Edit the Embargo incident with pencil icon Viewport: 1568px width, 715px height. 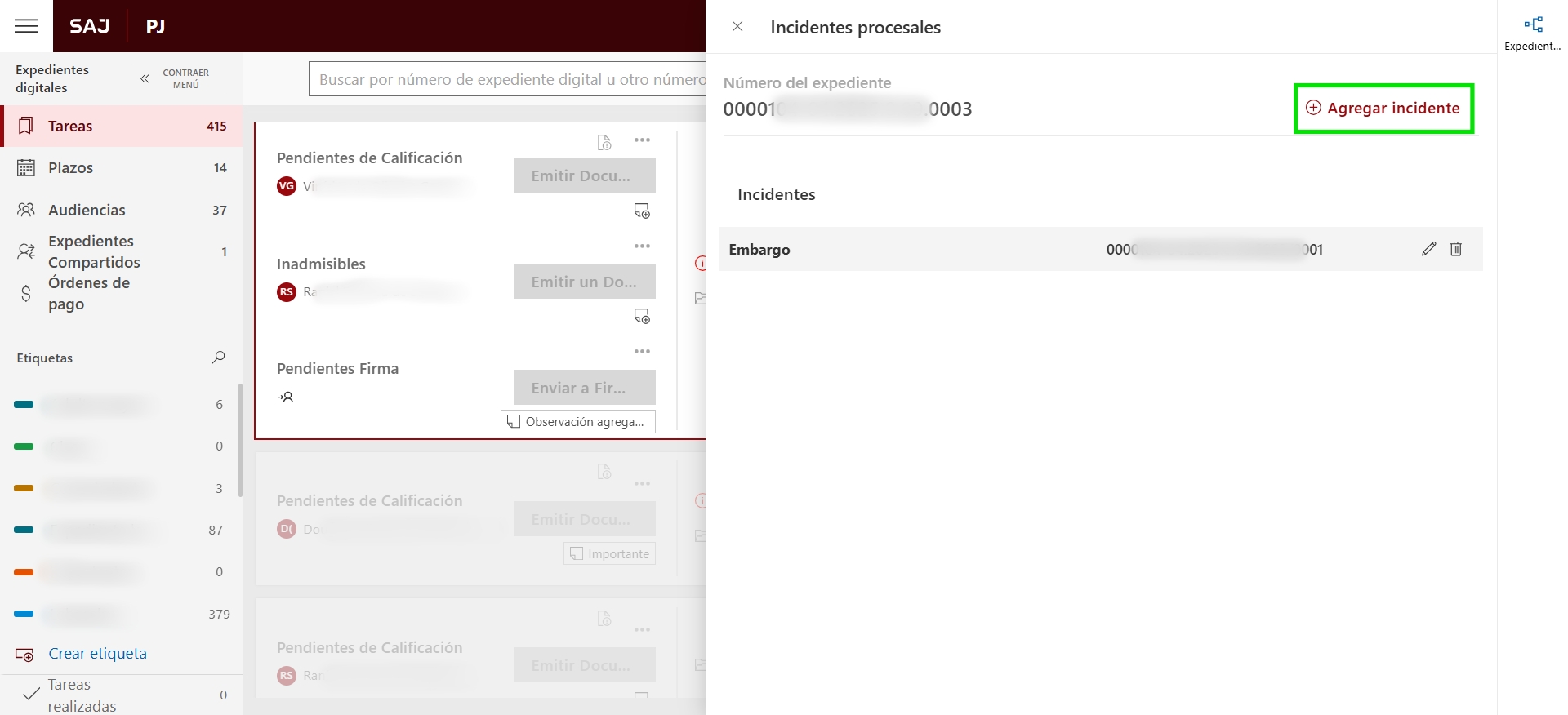pos(1428,249)
